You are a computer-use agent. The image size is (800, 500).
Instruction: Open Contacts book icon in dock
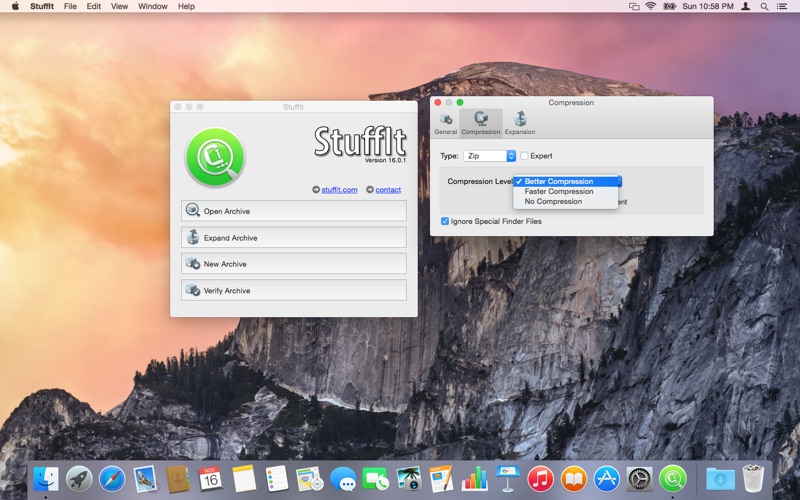178,480
